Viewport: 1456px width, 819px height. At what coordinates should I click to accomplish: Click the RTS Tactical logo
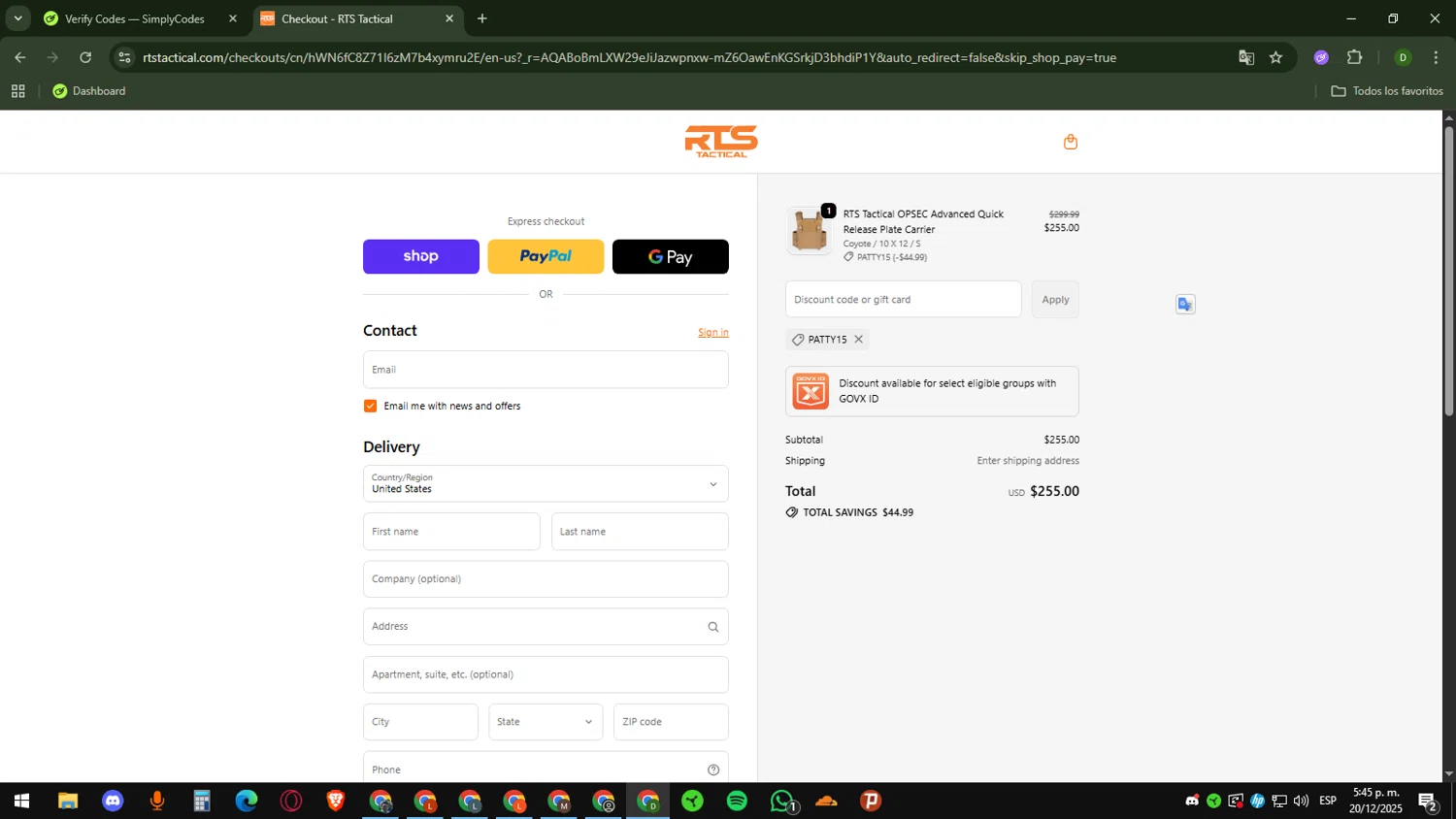721,142
